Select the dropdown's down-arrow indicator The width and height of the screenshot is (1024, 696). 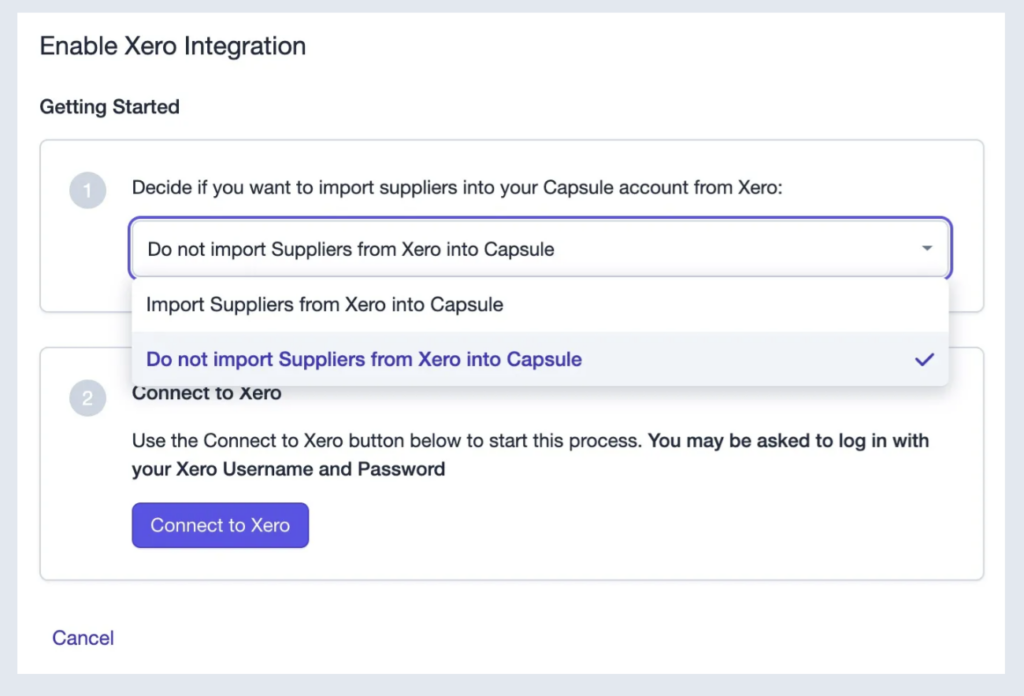click(926, 246)
